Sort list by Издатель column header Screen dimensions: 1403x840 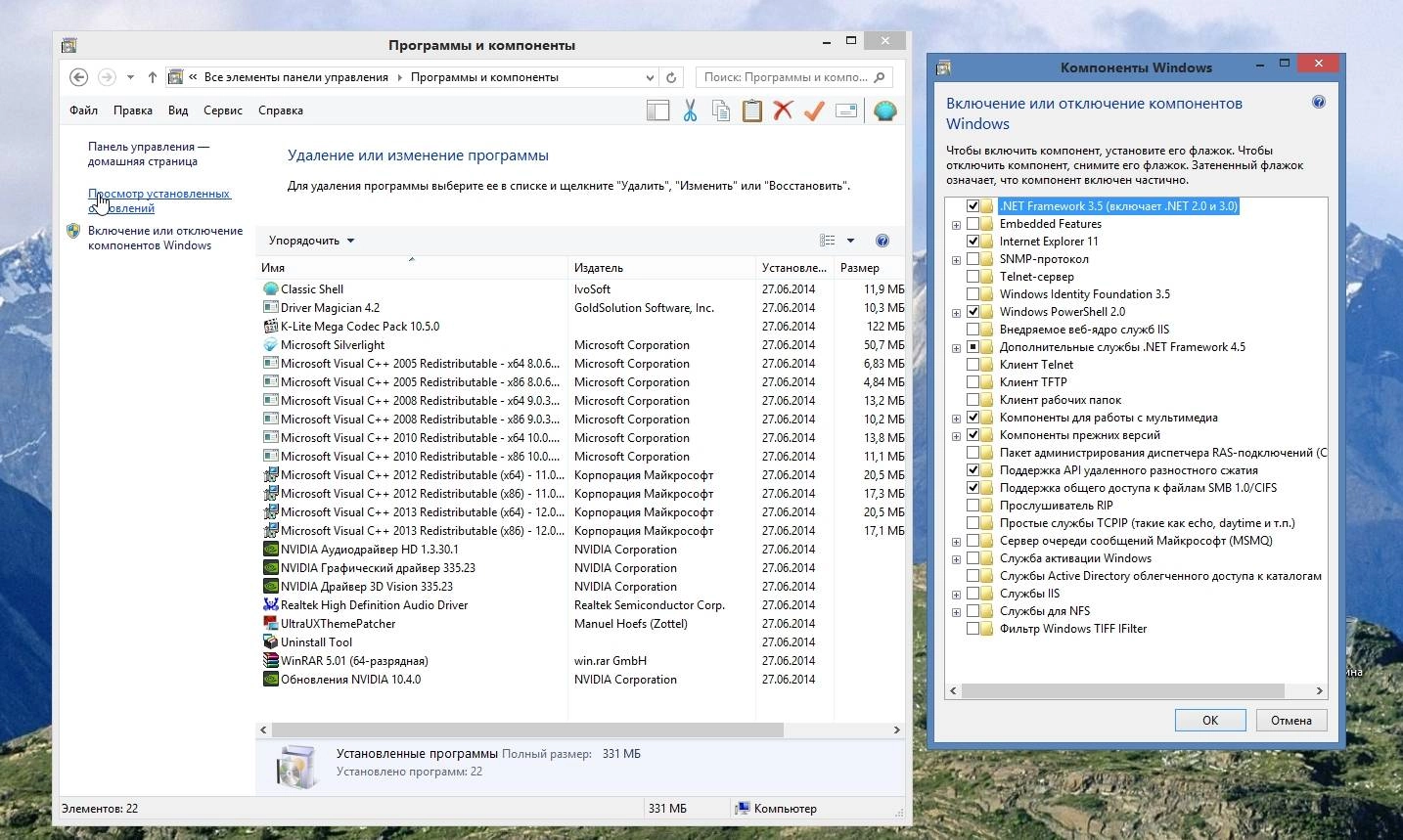tap(661, 268)
